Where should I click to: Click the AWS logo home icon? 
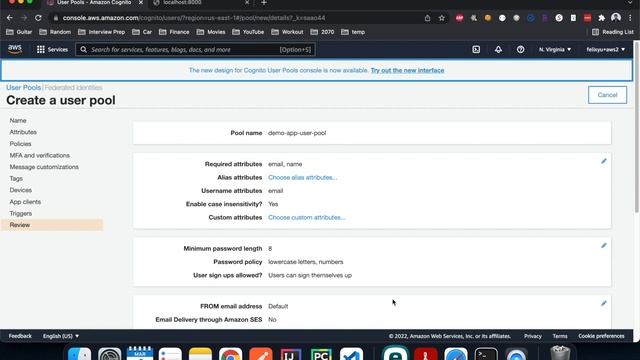(15, 49)
